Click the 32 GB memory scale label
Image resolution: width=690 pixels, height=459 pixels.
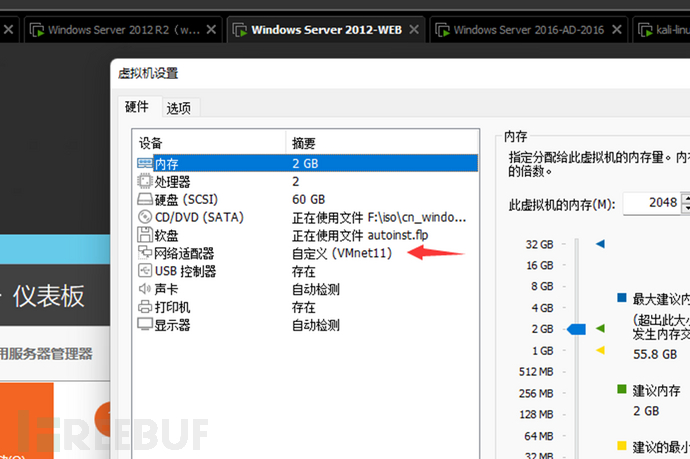539,244
